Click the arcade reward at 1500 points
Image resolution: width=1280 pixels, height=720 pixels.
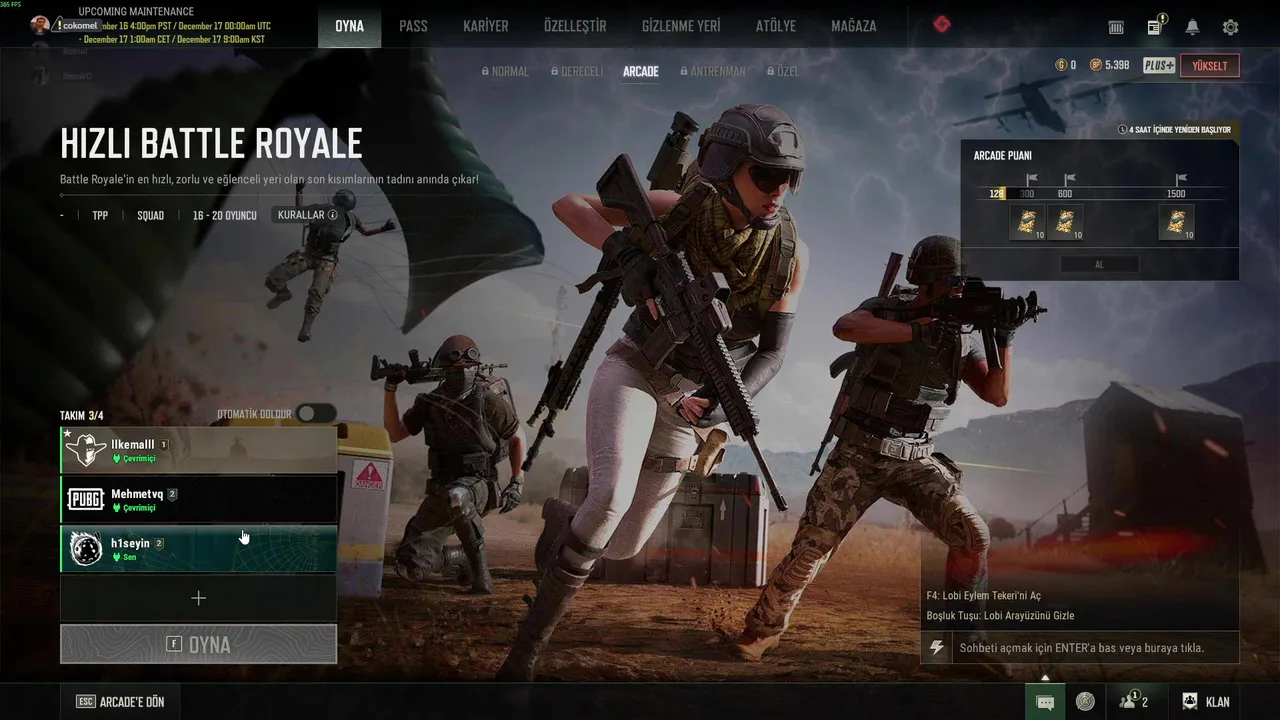coord(1177,222)
